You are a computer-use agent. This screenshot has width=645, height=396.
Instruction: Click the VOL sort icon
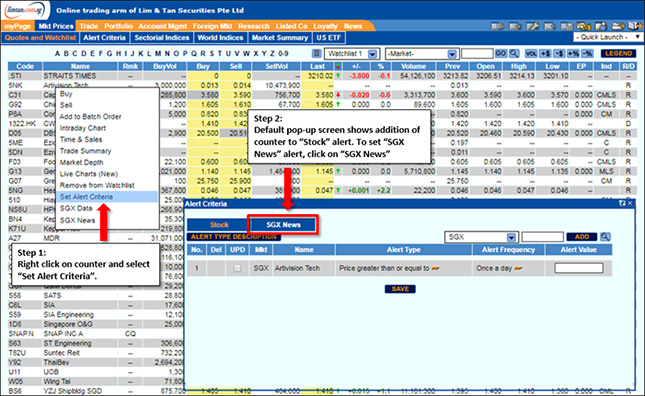coord(531,53)
